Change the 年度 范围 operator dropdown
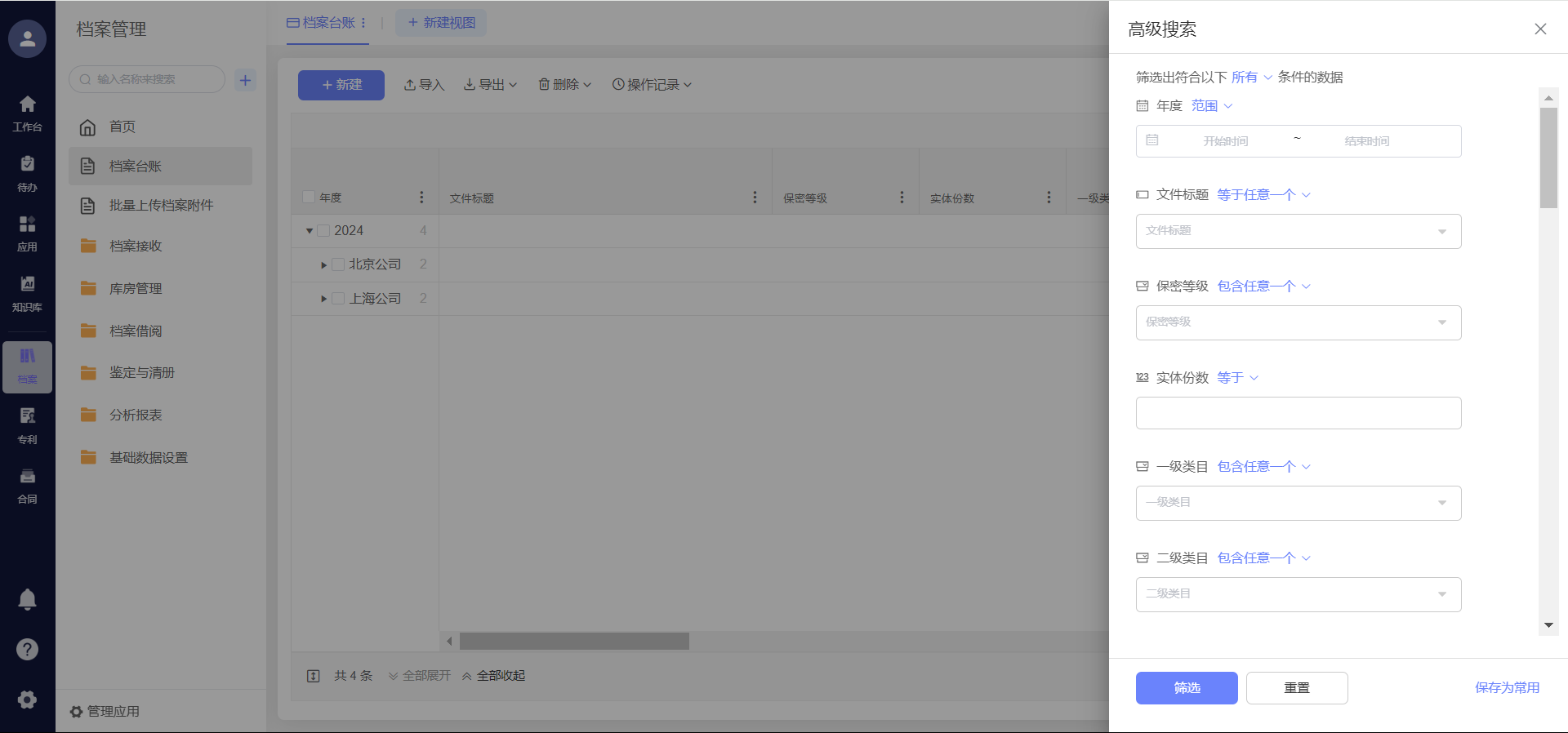The width and height of the screenshot is (1568, 733). coord(1211,106)
